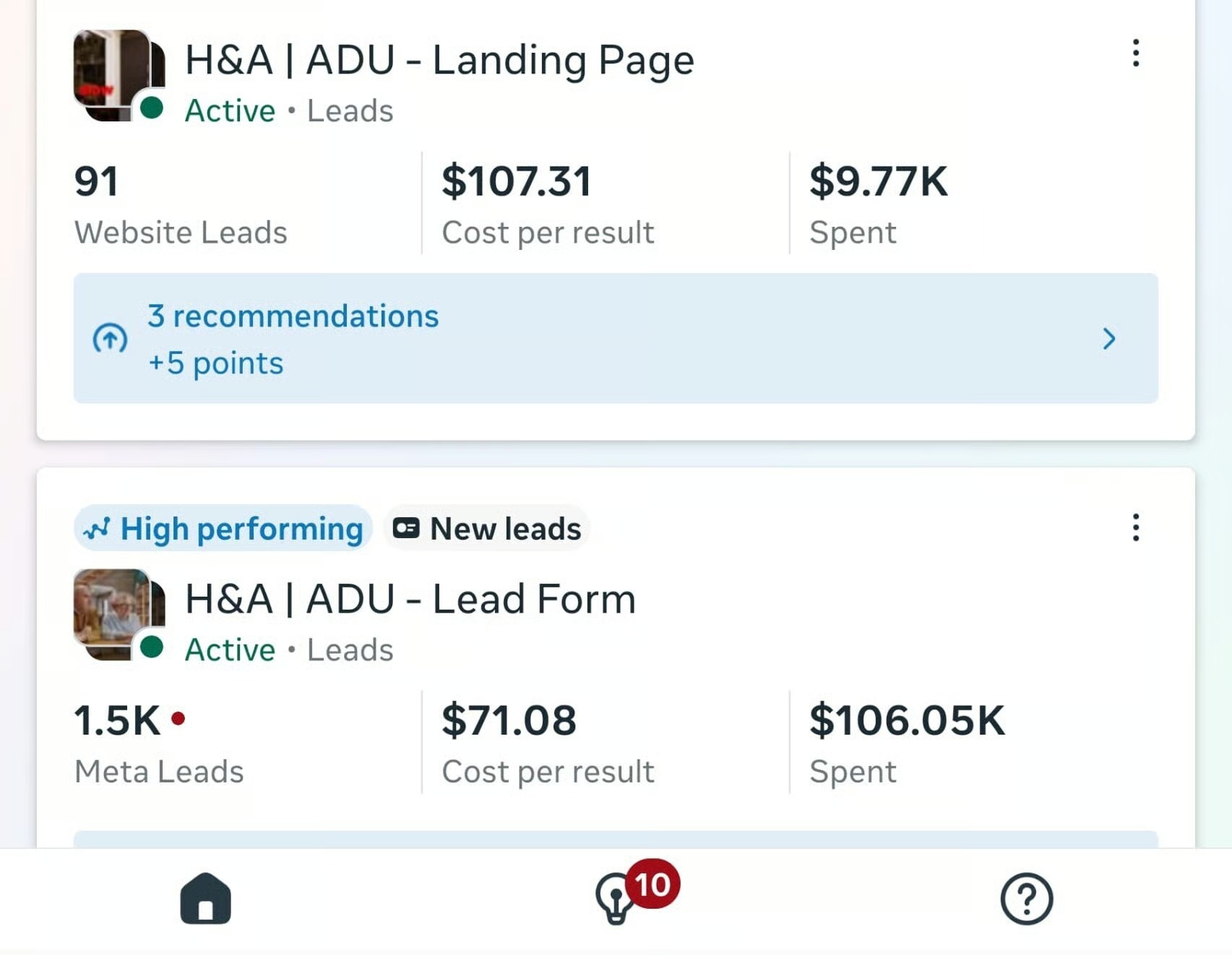Select the 91 Website Leads metric

pyautogui.click(x=181, y=204)
